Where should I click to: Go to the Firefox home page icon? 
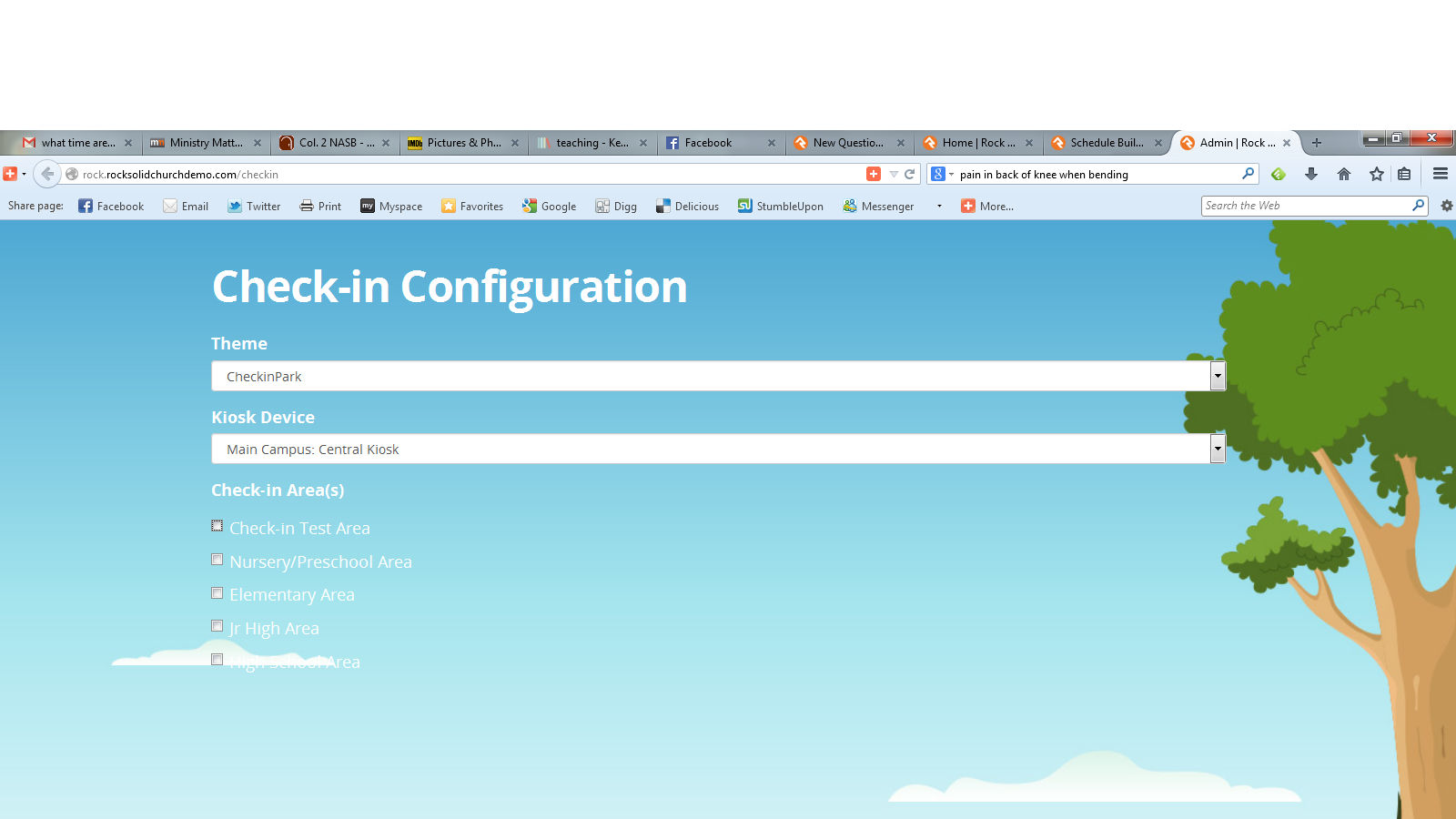click(x=1344, y=174)
